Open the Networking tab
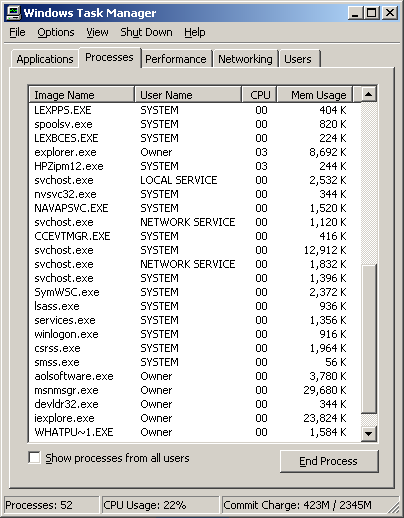The width and height of the screenshot is (404, 518). click(x=245, y=59)
